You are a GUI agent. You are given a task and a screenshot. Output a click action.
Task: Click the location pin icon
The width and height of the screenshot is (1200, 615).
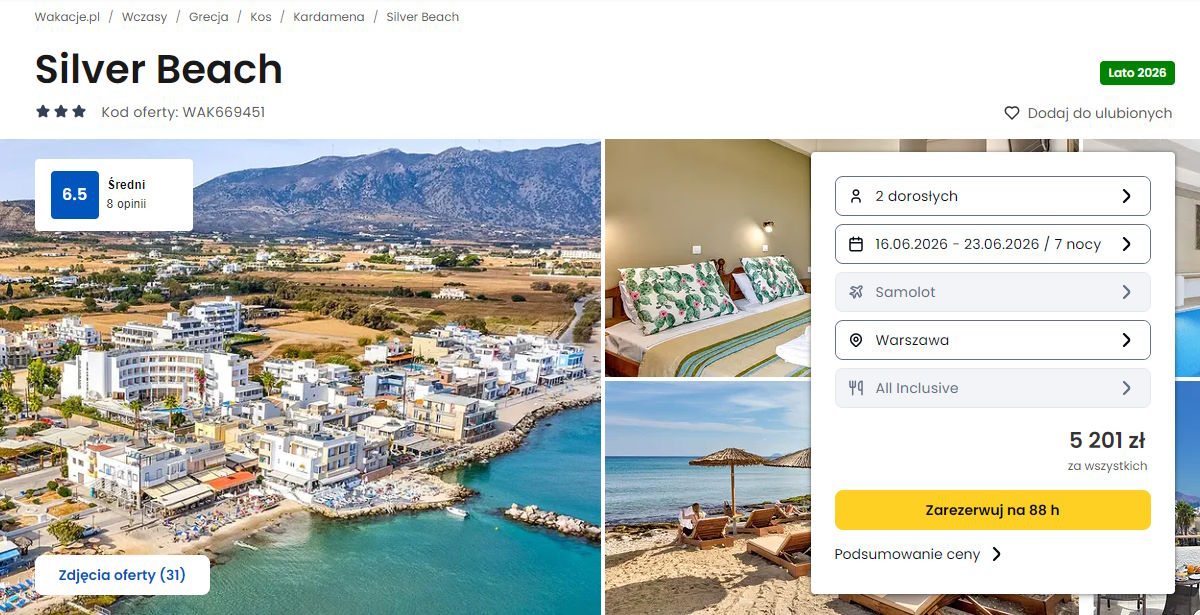tap(856, 340)
